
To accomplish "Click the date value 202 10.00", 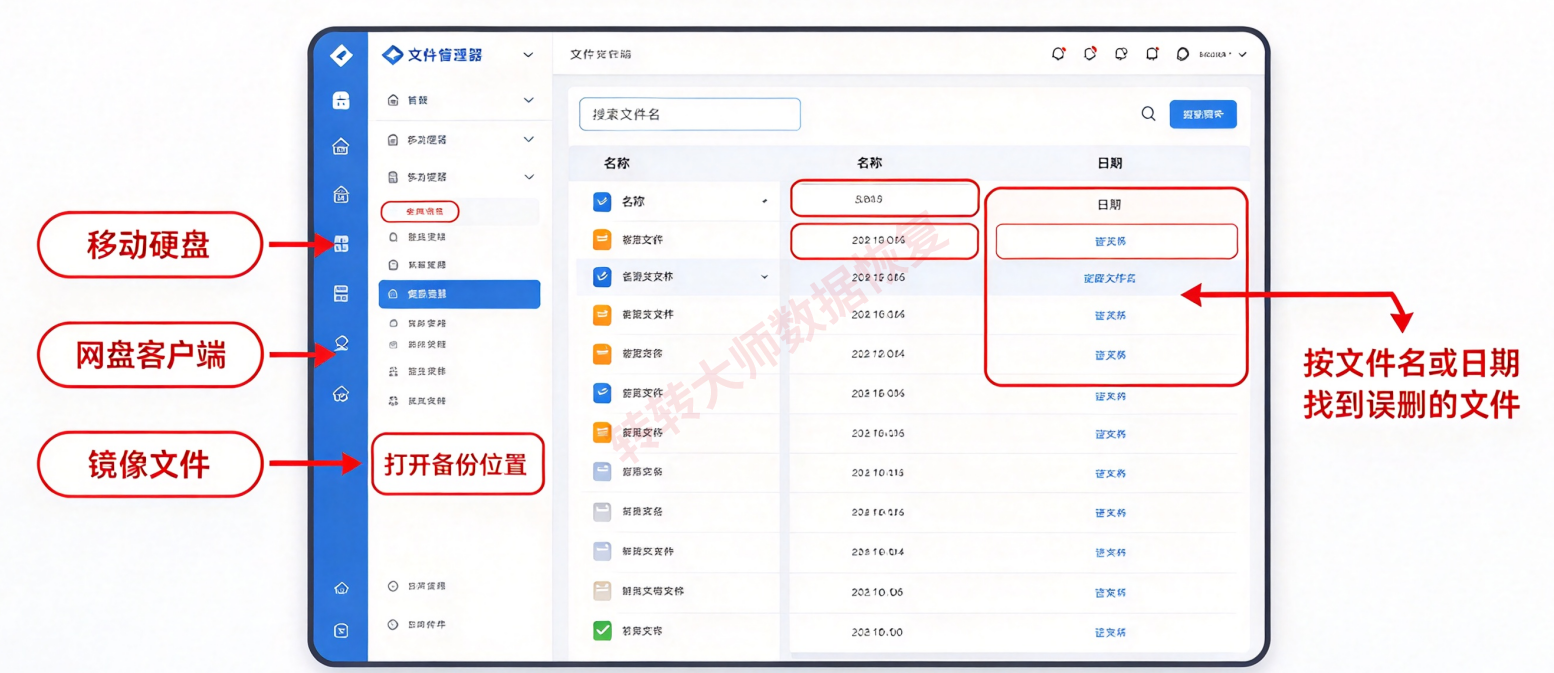I will point(877,633).
